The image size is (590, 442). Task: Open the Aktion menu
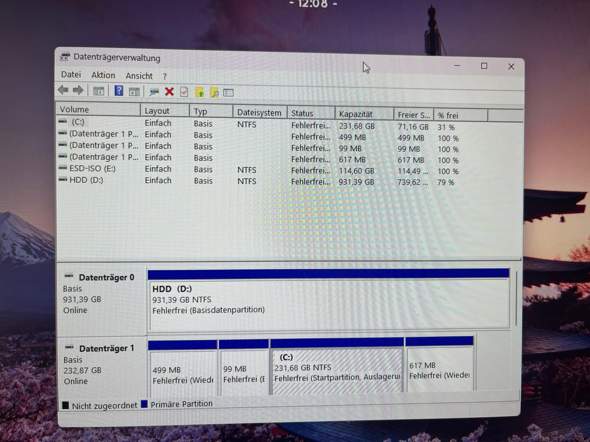tap(103, 75)
